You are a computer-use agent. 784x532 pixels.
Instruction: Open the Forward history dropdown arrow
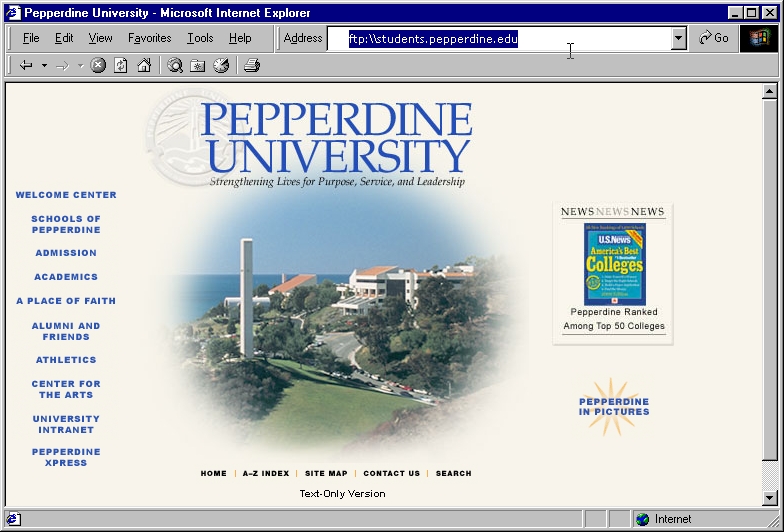(x=80, y=66)
